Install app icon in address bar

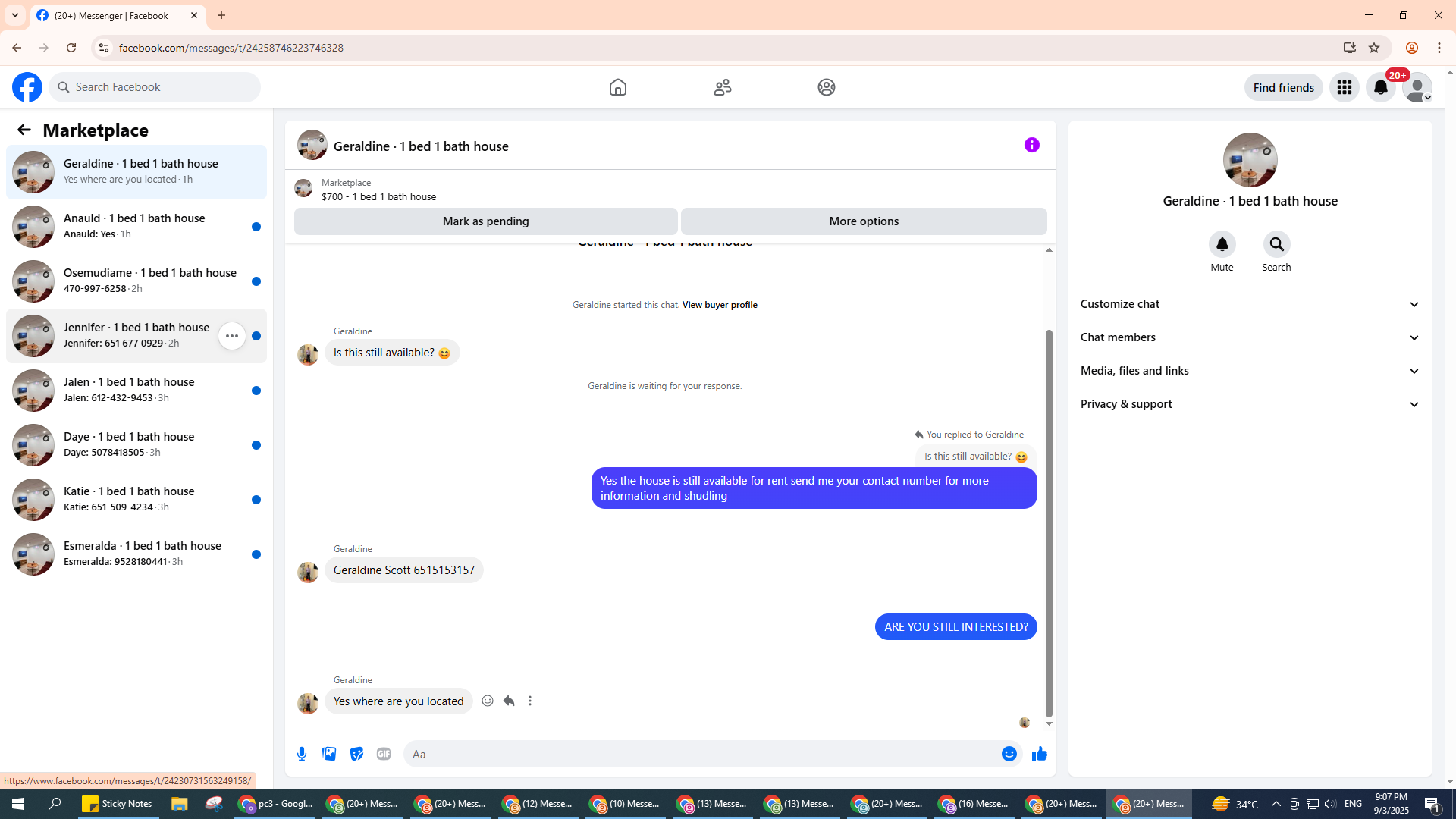click(x=1349, y=48)
